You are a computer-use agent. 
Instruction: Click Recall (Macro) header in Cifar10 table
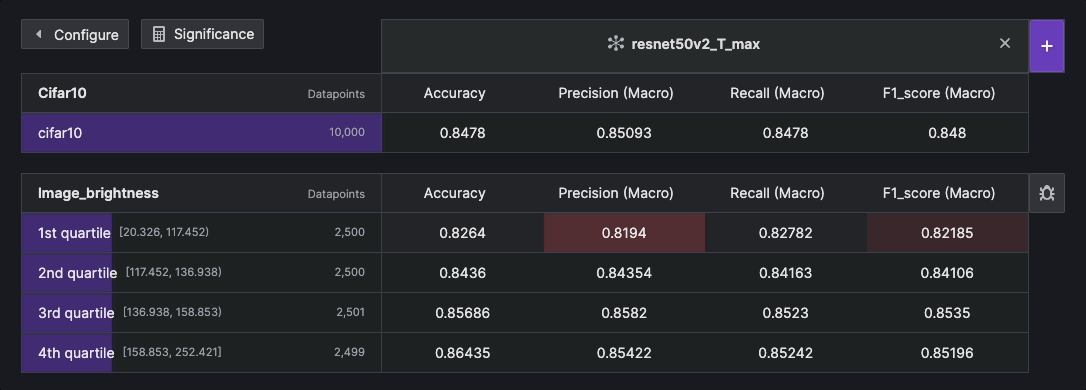(x=777, y=93)
